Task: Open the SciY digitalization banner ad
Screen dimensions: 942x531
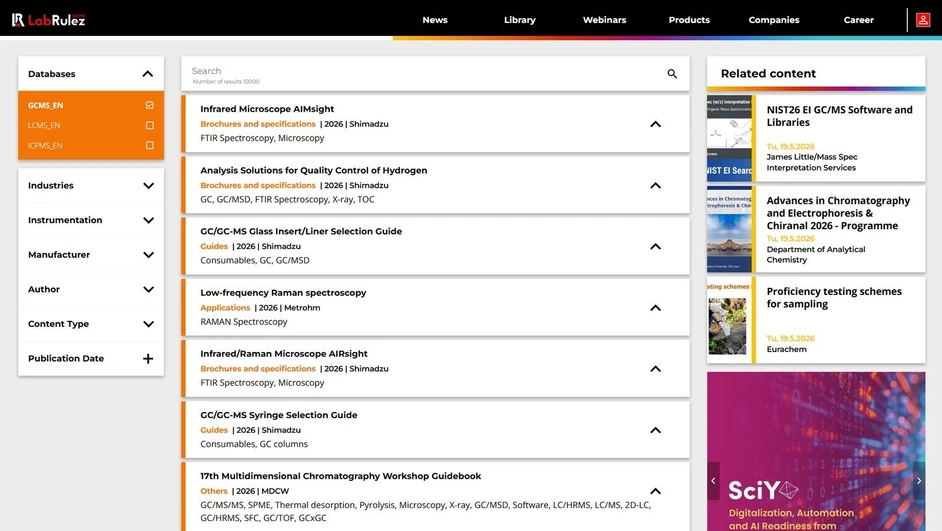Action: pyautogui.click(x=816, y=451)
